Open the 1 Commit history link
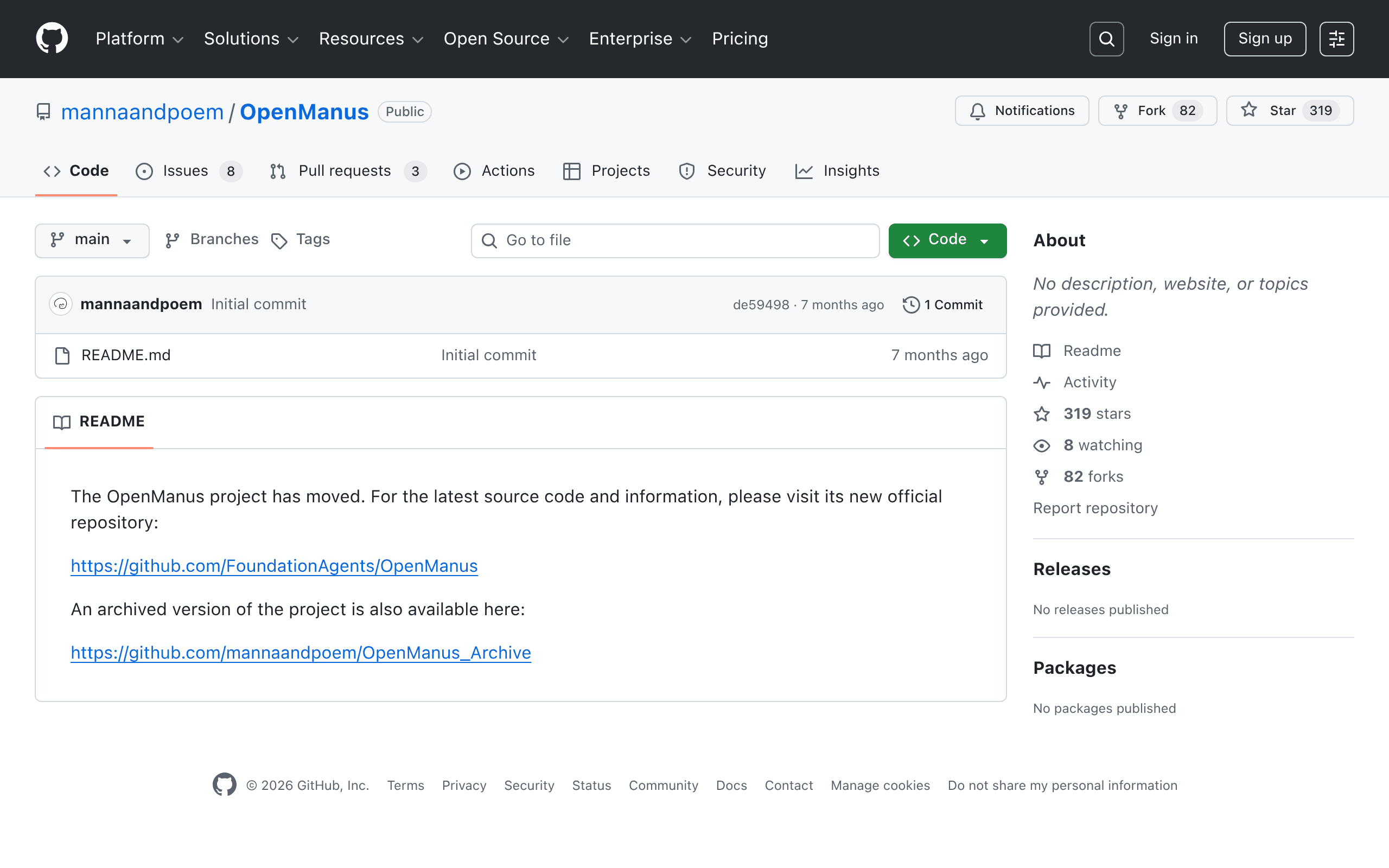 pyautogui.click(x=942, y=305)
